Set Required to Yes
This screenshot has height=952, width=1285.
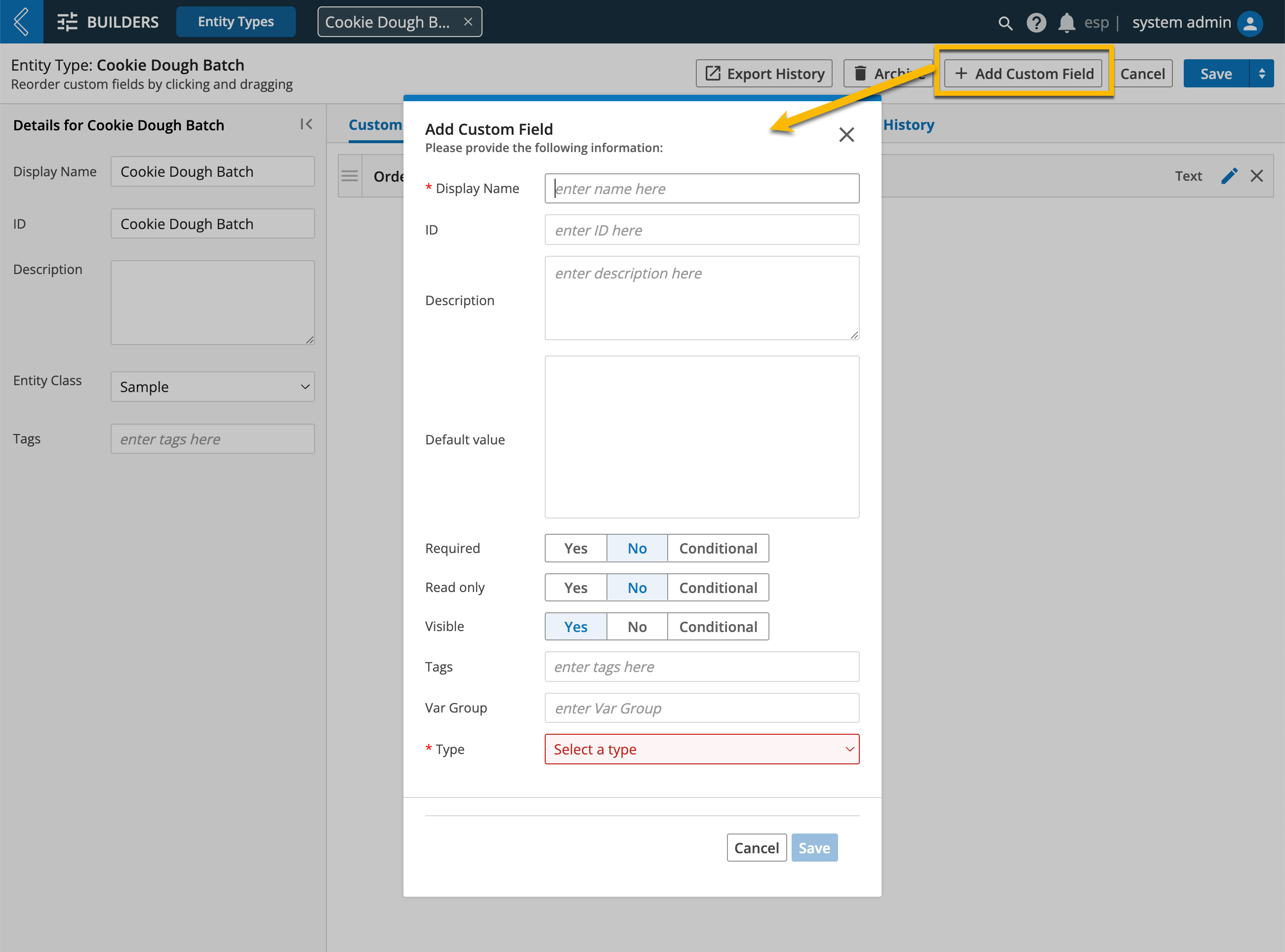[576, 548]
